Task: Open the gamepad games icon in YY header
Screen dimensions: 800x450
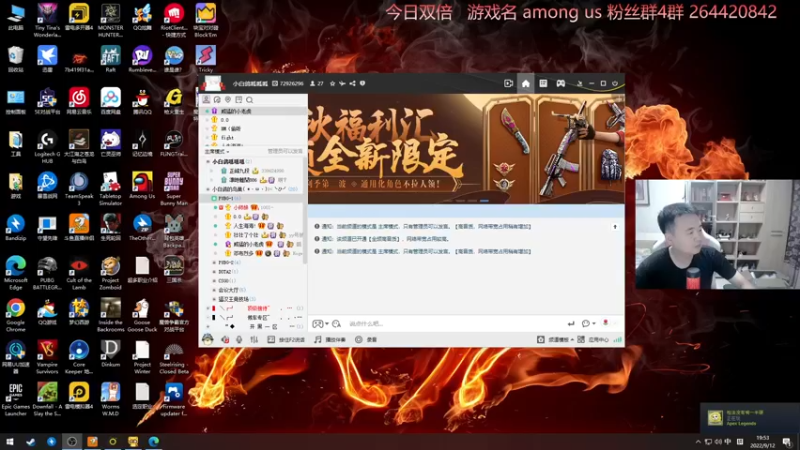Action: click(x=560, y=83)
